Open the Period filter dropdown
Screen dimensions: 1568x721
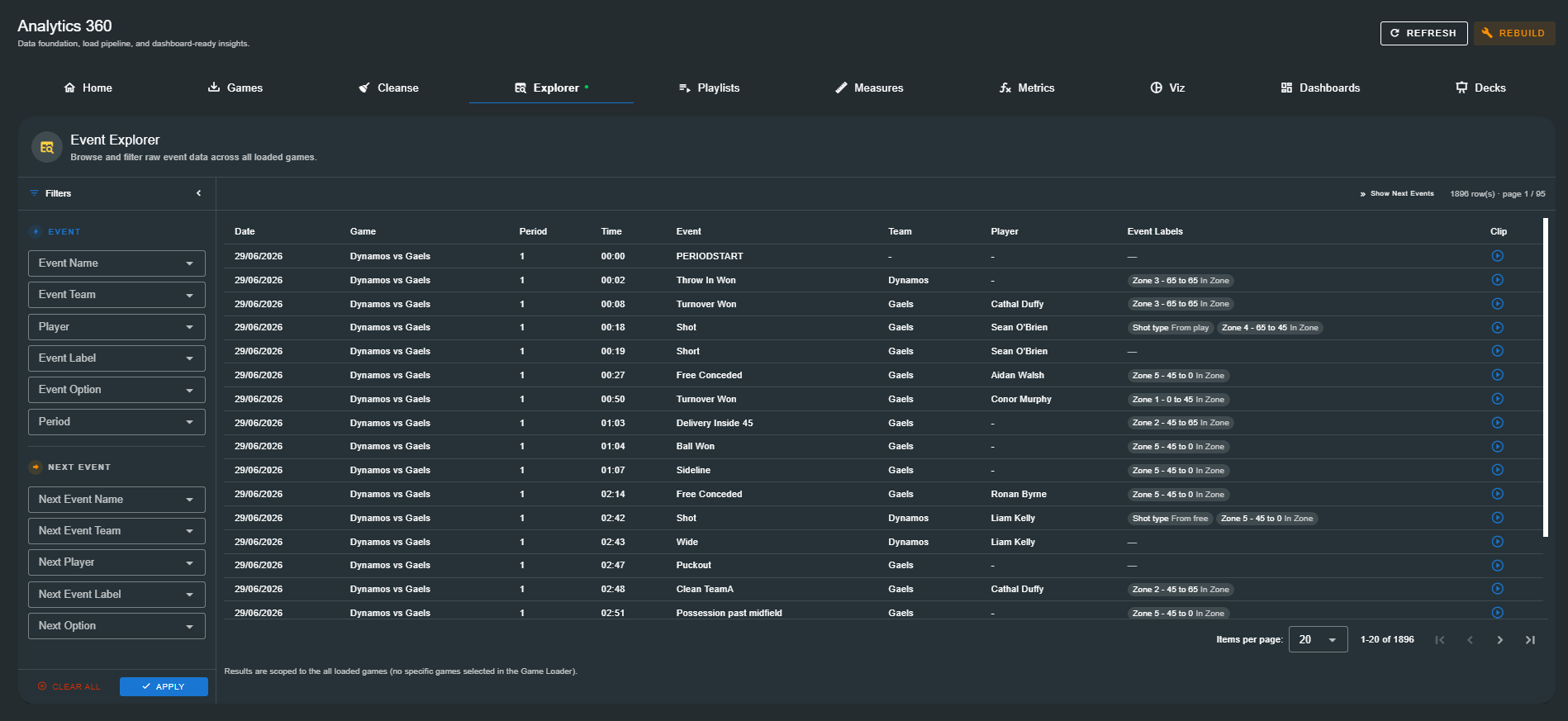pos(116,422)
